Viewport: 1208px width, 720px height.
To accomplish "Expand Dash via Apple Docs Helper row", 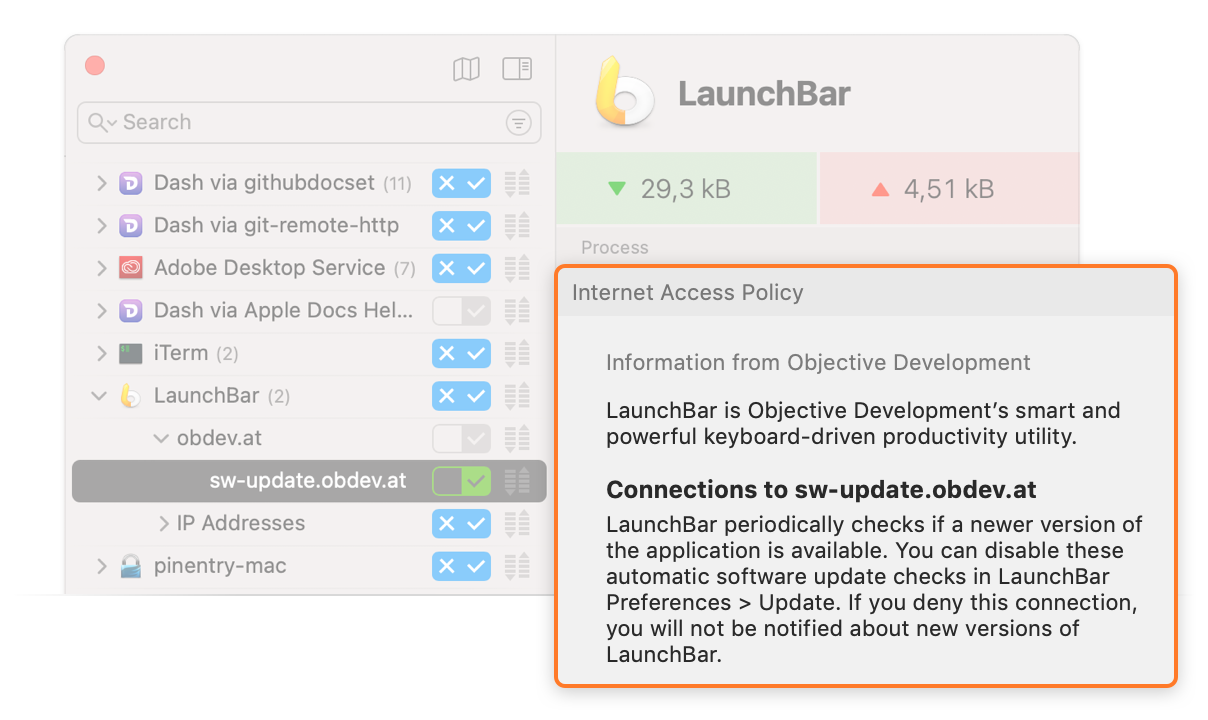I will (101, 311).
